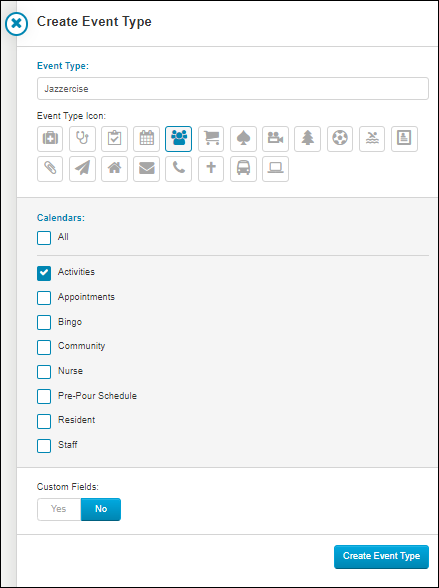This screenshot has height=588, width=439.
Task: Close the Create Event Type panel
Action: pos(16,24)
